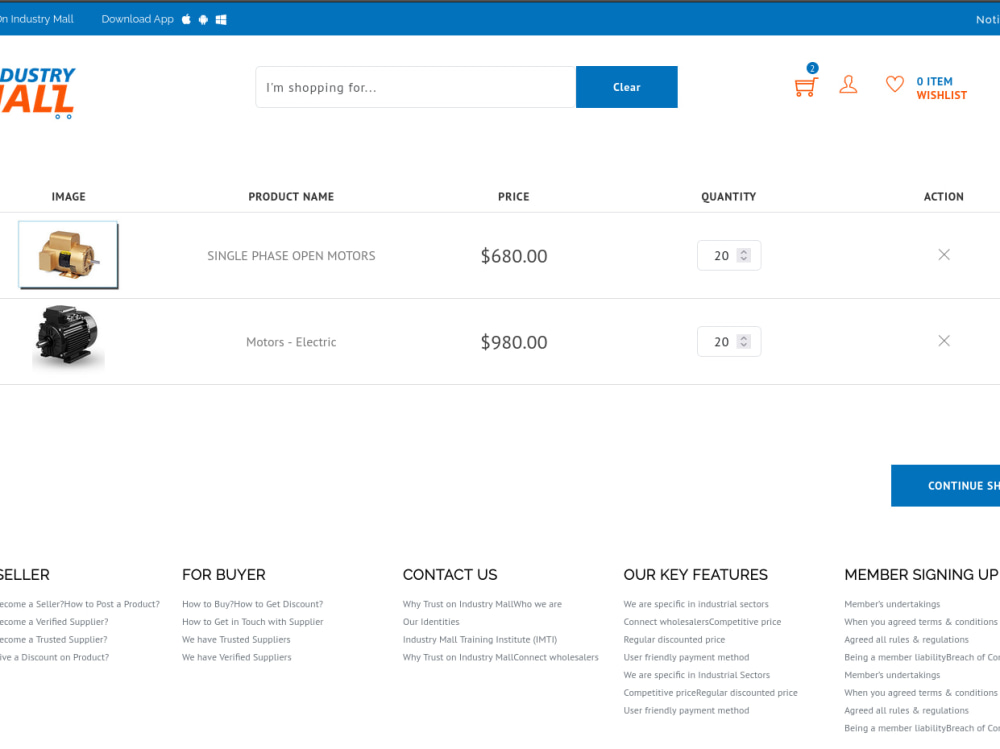Click the CONTACT US footer heading
Viewport: 1000px width, 749px height.
coord(450,575)
